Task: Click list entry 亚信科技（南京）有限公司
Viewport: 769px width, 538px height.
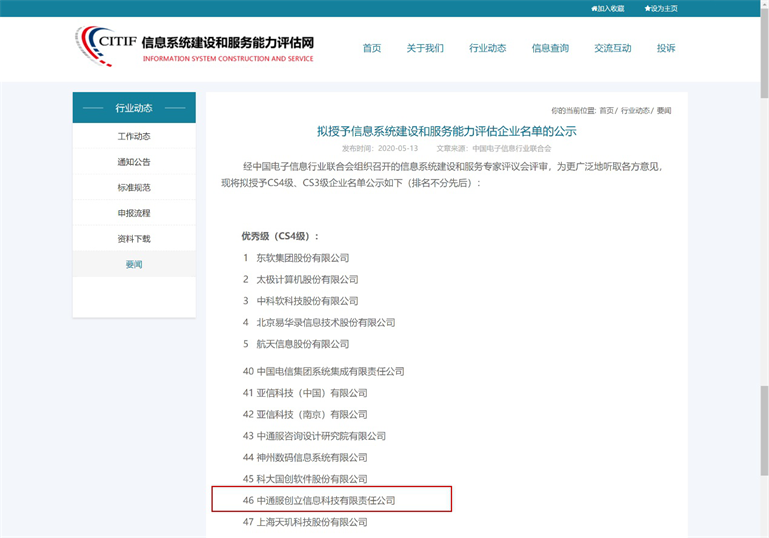Action: [x=312, y=414]
